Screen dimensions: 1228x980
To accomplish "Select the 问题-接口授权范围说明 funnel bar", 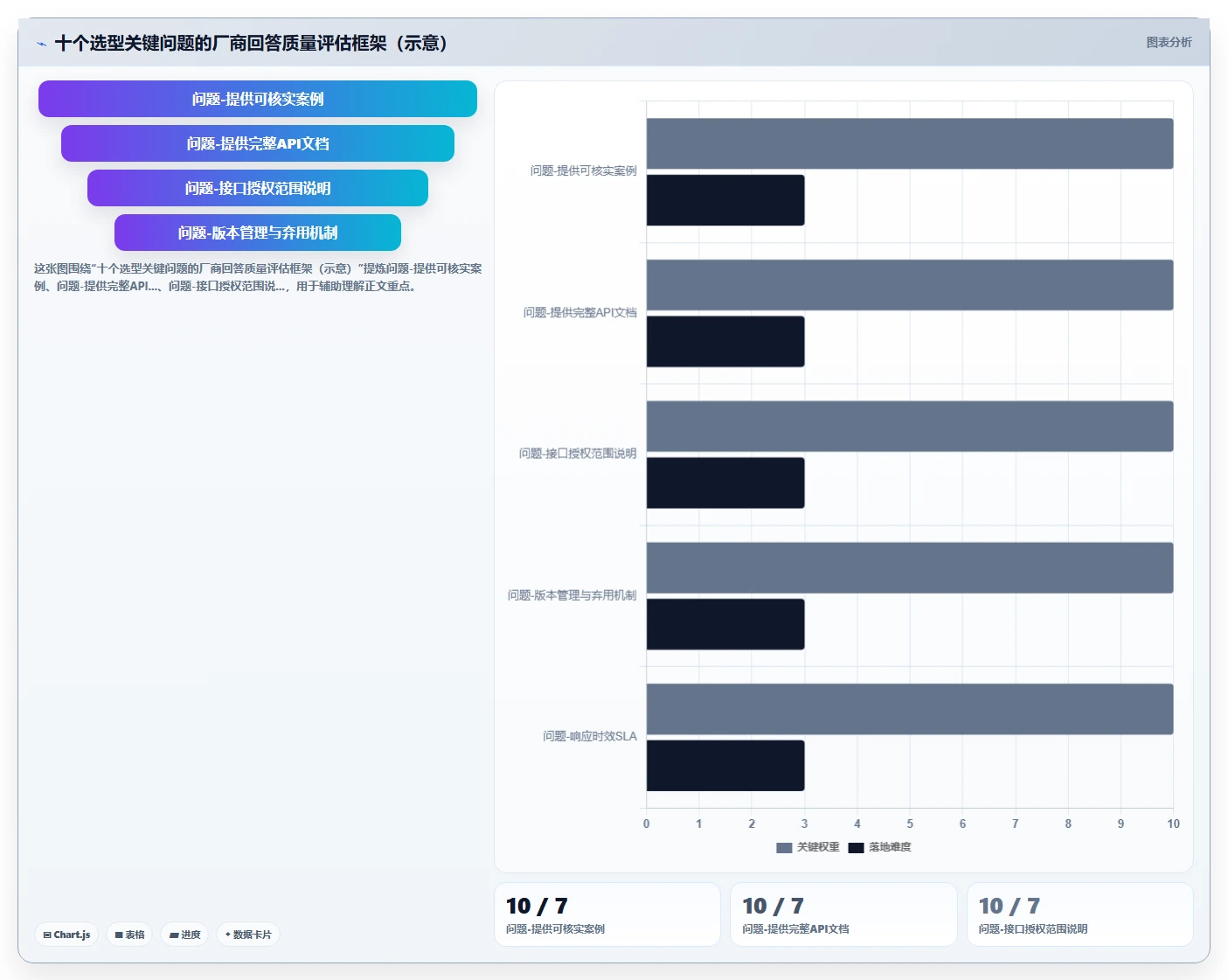I will [x=258, y=188].
